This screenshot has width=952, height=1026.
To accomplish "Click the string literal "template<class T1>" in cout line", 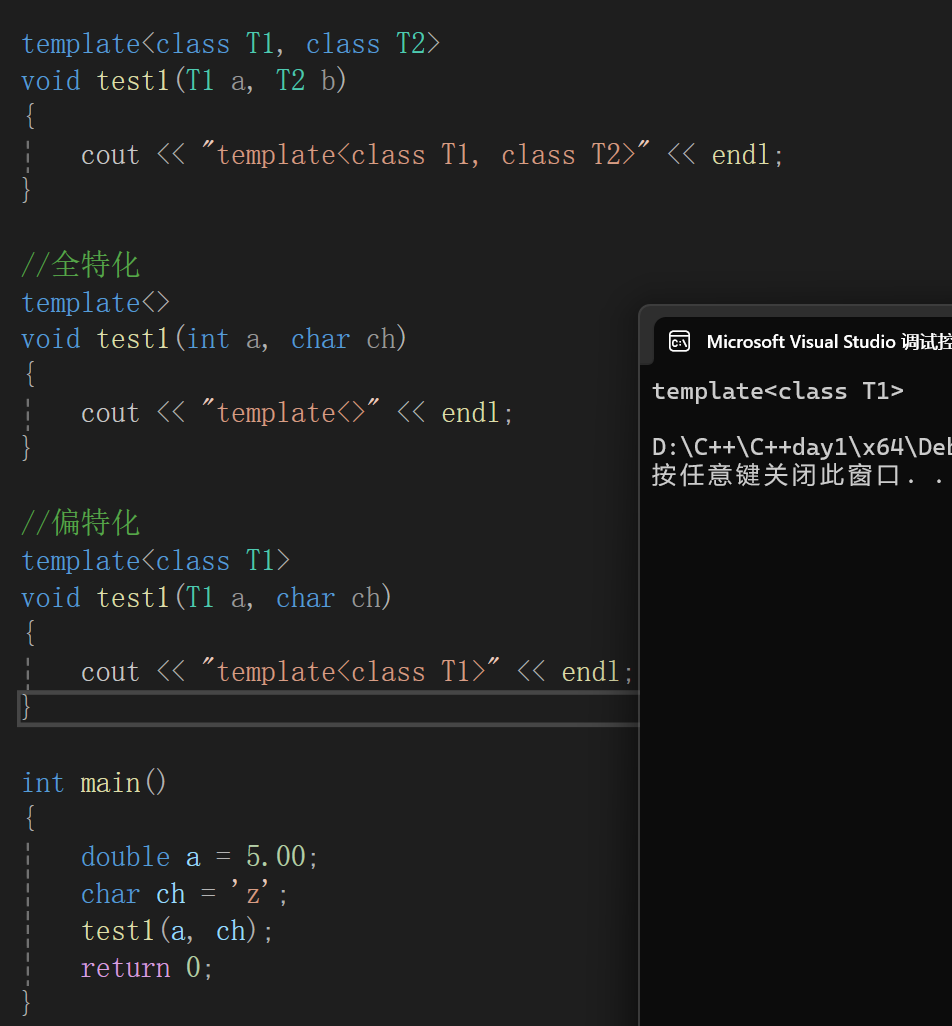I will pyautogui.click(x=351, y=671).
